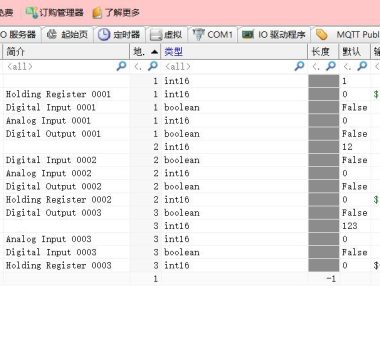Switch to the 定时器 tab

(x=119, y=34)
